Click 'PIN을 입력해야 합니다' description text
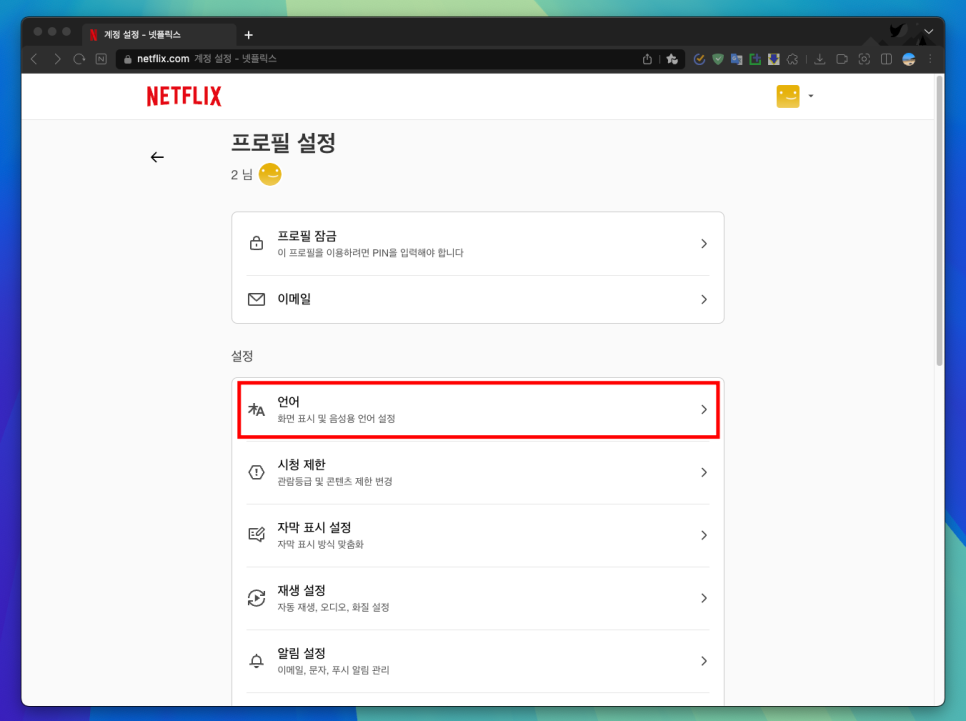 click(418, 253)
